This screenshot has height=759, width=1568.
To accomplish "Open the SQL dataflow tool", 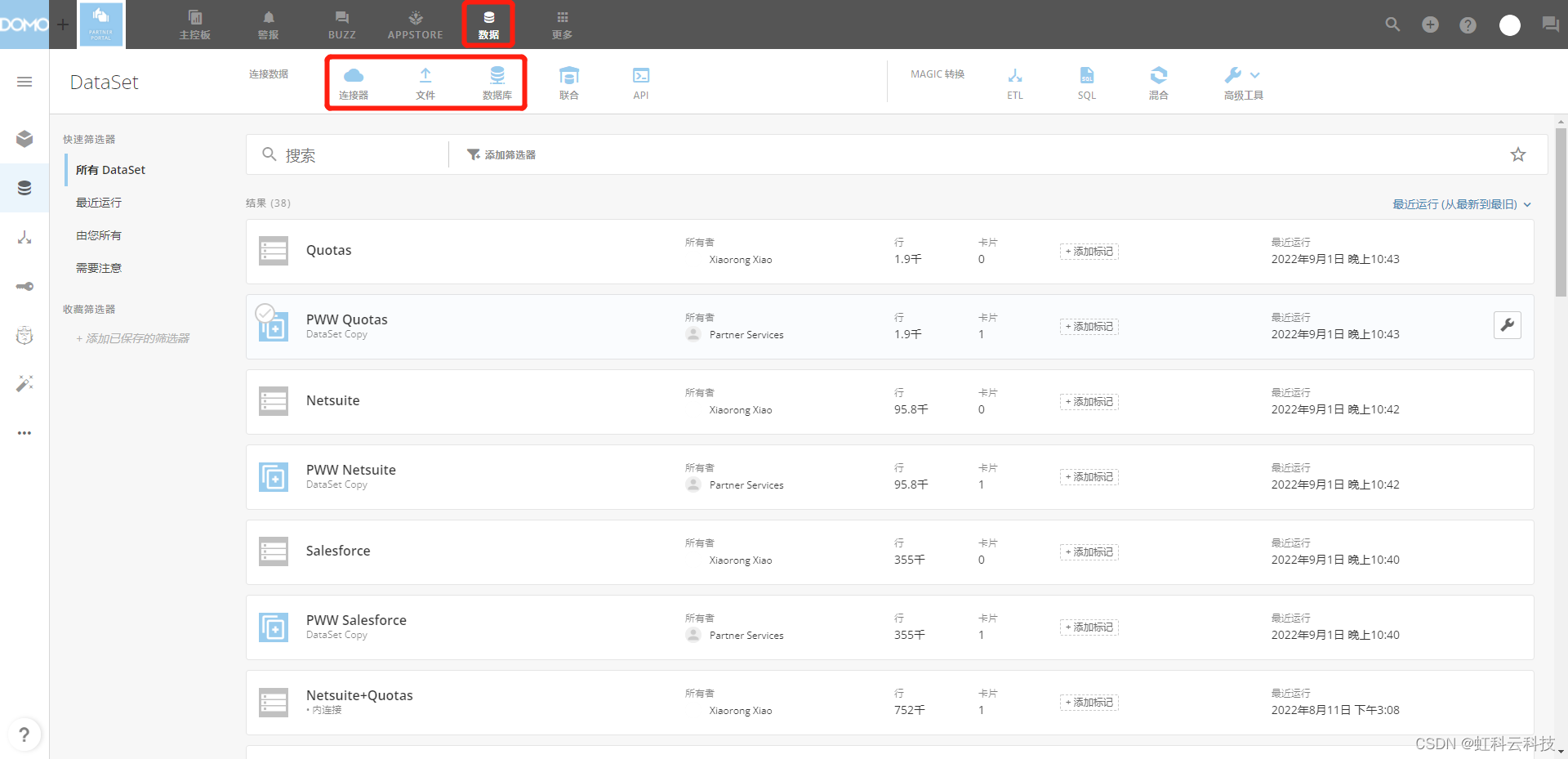I will pyautogui.click(x=1087, y=83).
